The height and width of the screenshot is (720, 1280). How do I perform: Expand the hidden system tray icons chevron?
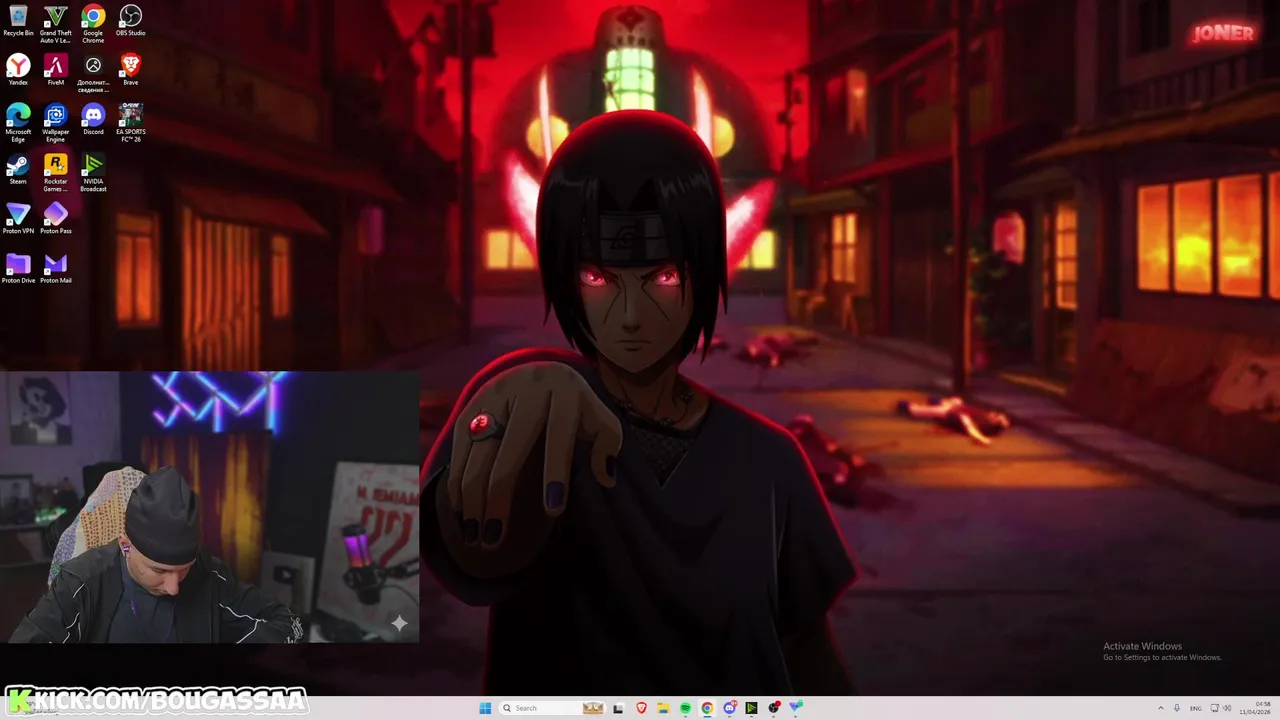1161,708
